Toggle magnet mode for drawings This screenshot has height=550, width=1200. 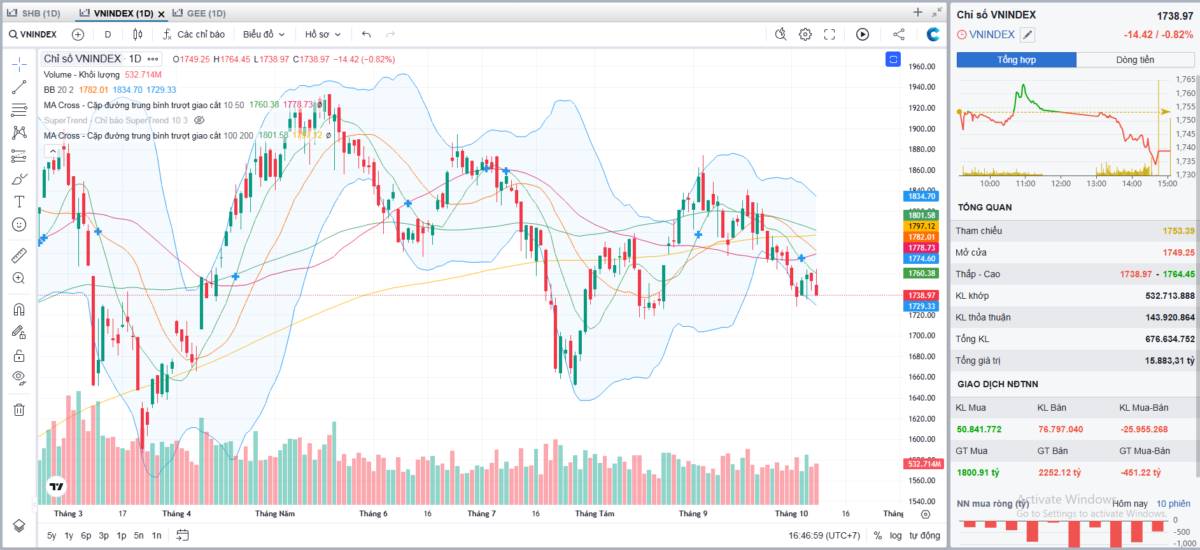18,309
